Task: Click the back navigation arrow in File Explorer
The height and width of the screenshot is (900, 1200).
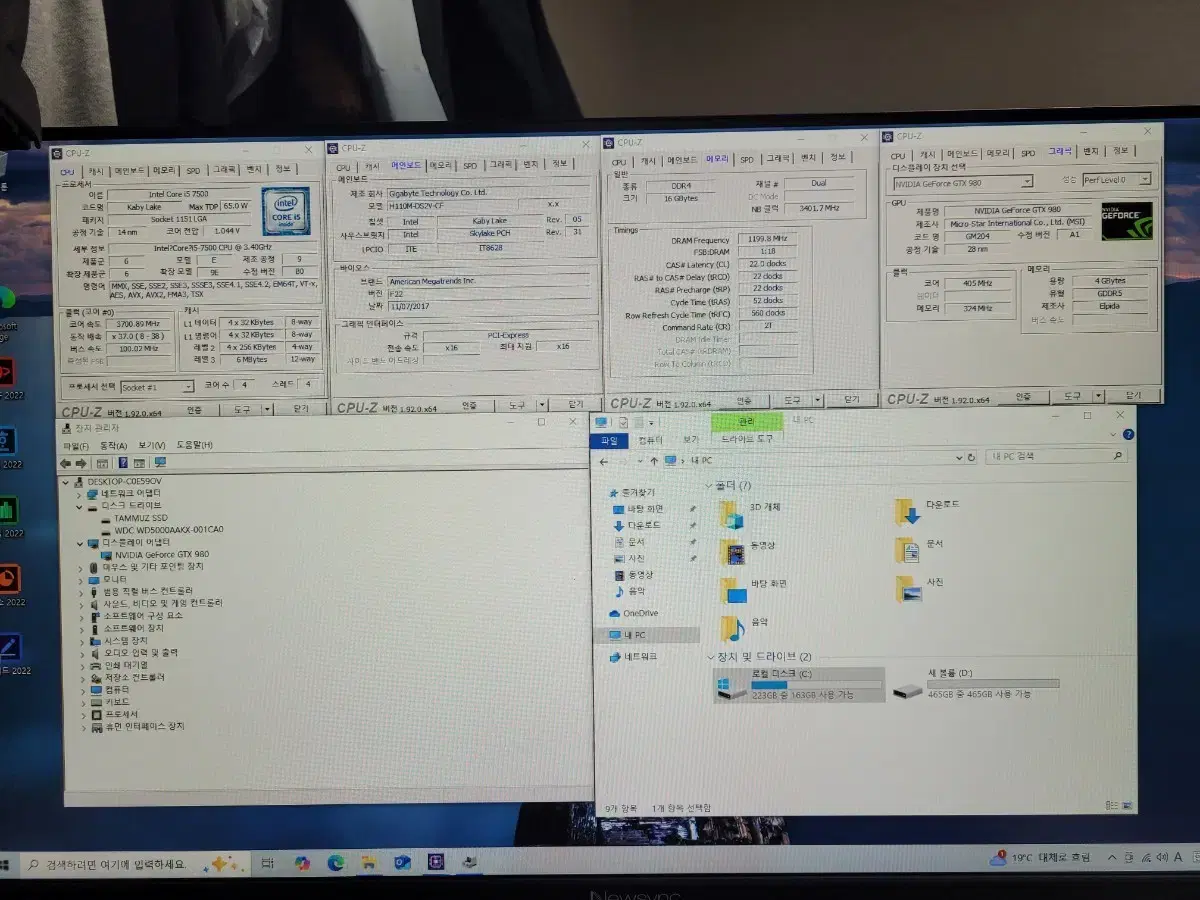Action: (x=603, y=459)
